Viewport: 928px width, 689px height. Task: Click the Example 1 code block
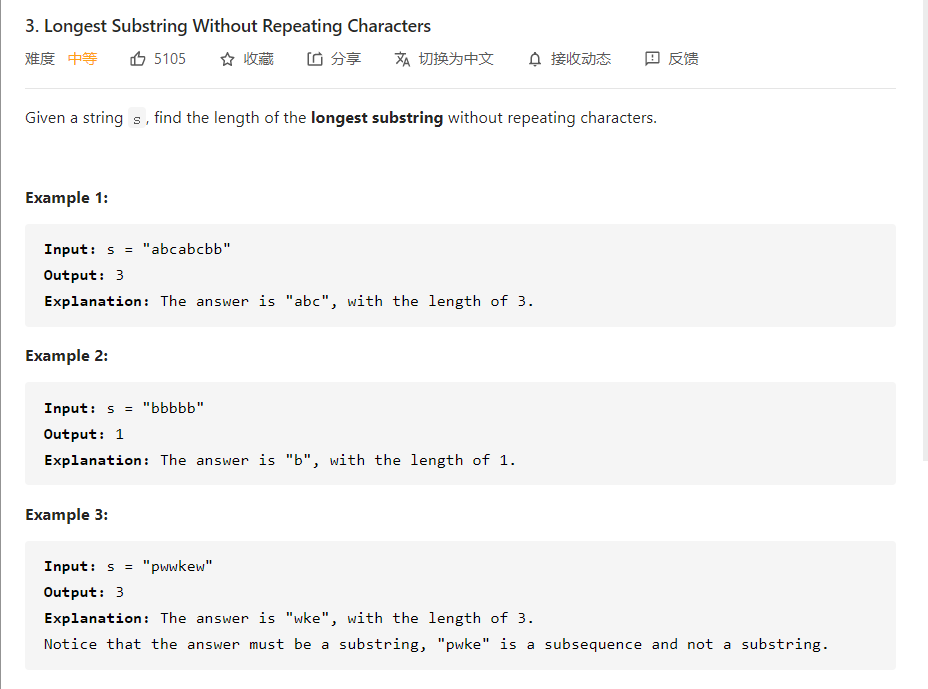click(x=460, y=275)
